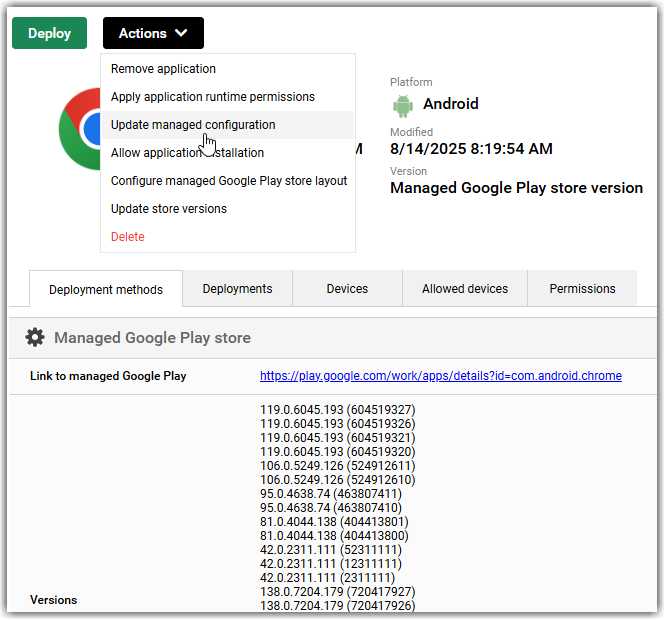This screenshot has width=665, height=620.
Task: Click the Chrome application icon
Action: click(80, 129)
